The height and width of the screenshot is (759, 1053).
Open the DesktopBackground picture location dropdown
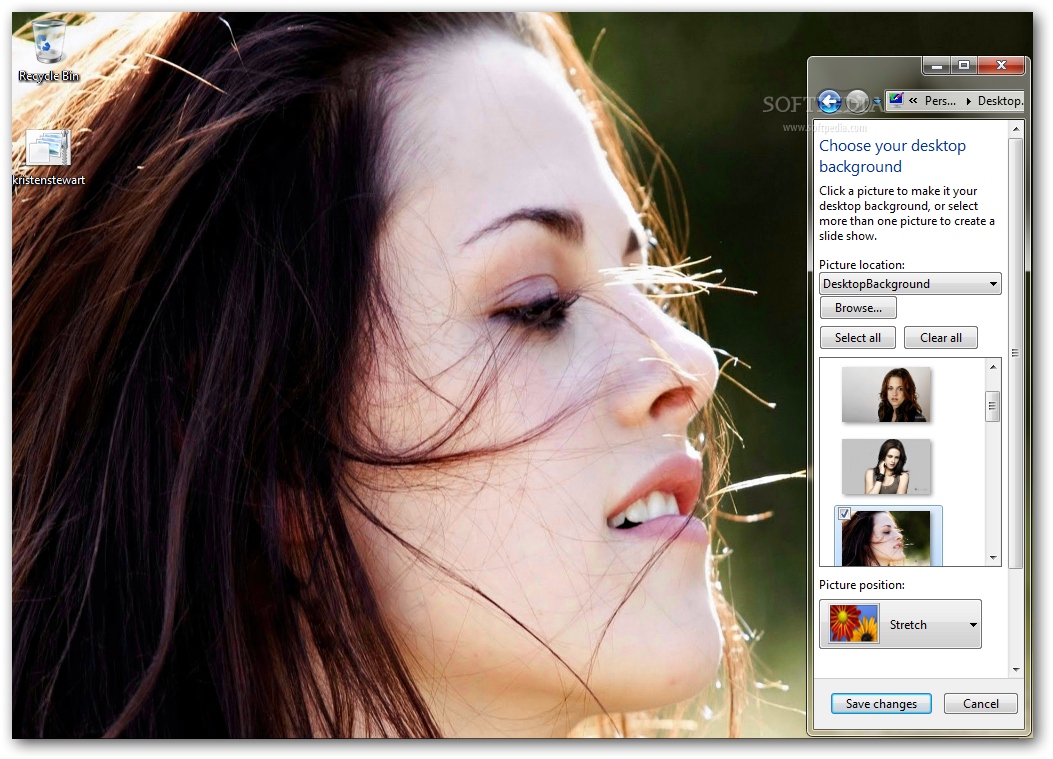click(x=910, y=283)
